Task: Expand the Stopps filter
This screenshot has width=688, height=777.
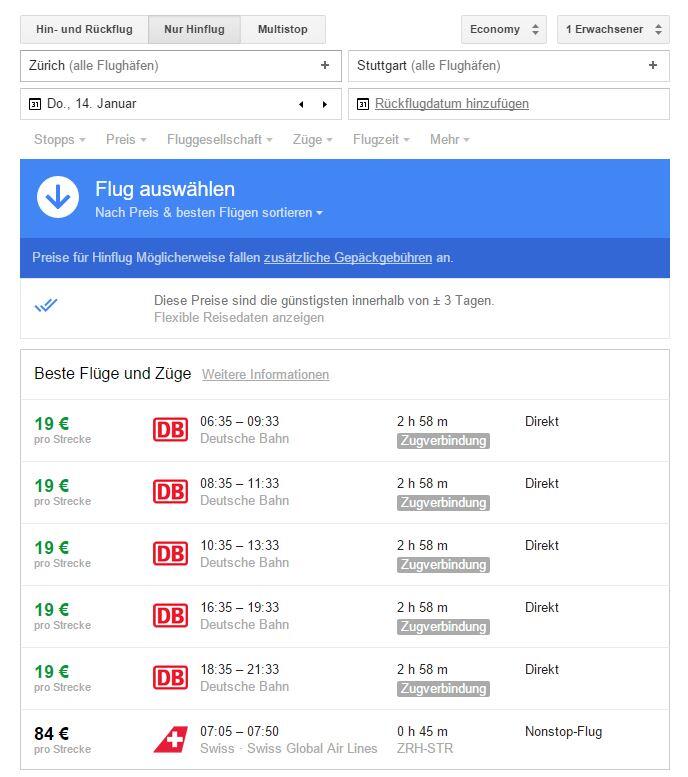Action: [59, 140]
